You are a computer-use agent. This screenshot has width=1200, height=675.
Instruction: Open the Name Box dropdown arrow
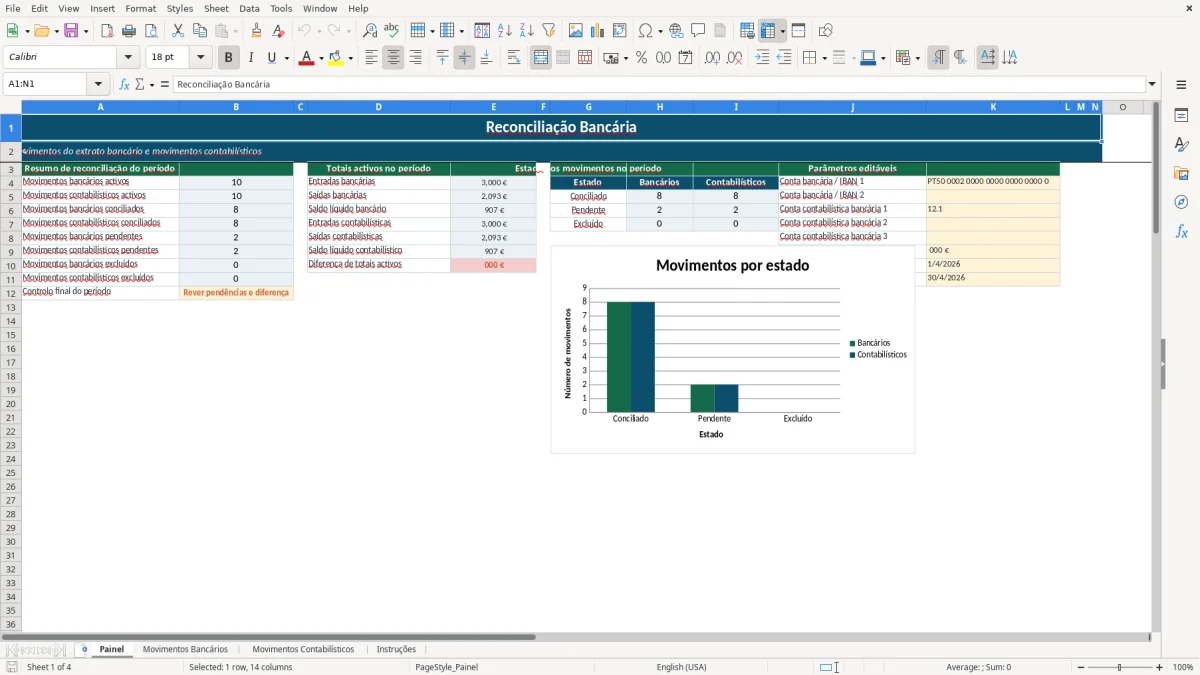click(98, 84)
